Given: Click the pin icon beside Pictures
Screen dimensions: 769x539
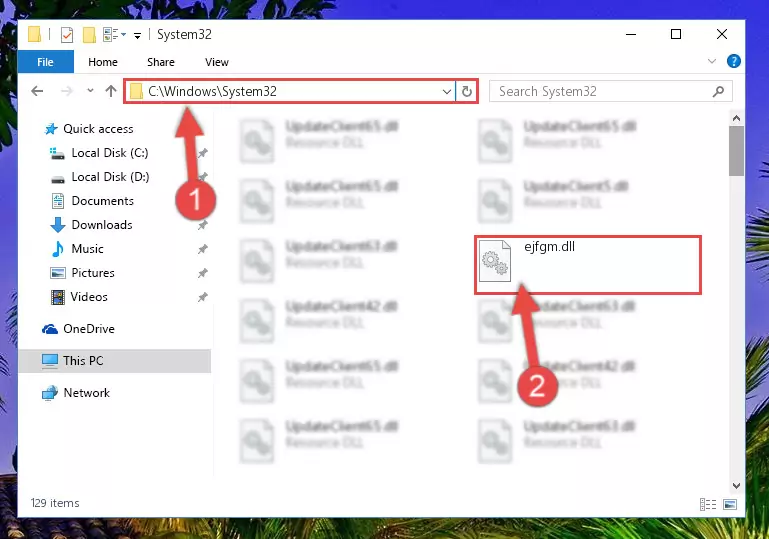Looking at the screenshot, I should click(203, 274).
